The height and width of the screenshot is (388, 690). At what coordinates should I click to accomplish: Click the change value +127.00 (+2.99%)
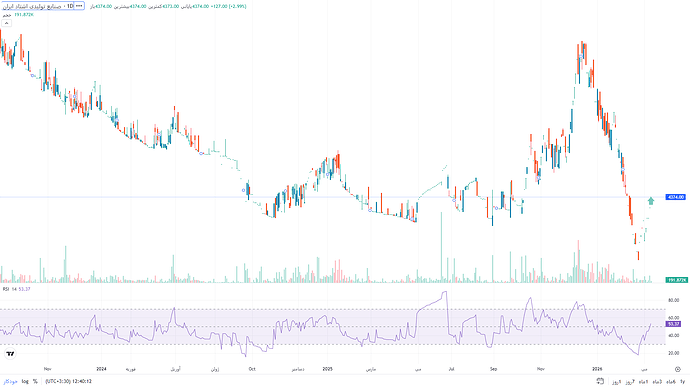228,7
